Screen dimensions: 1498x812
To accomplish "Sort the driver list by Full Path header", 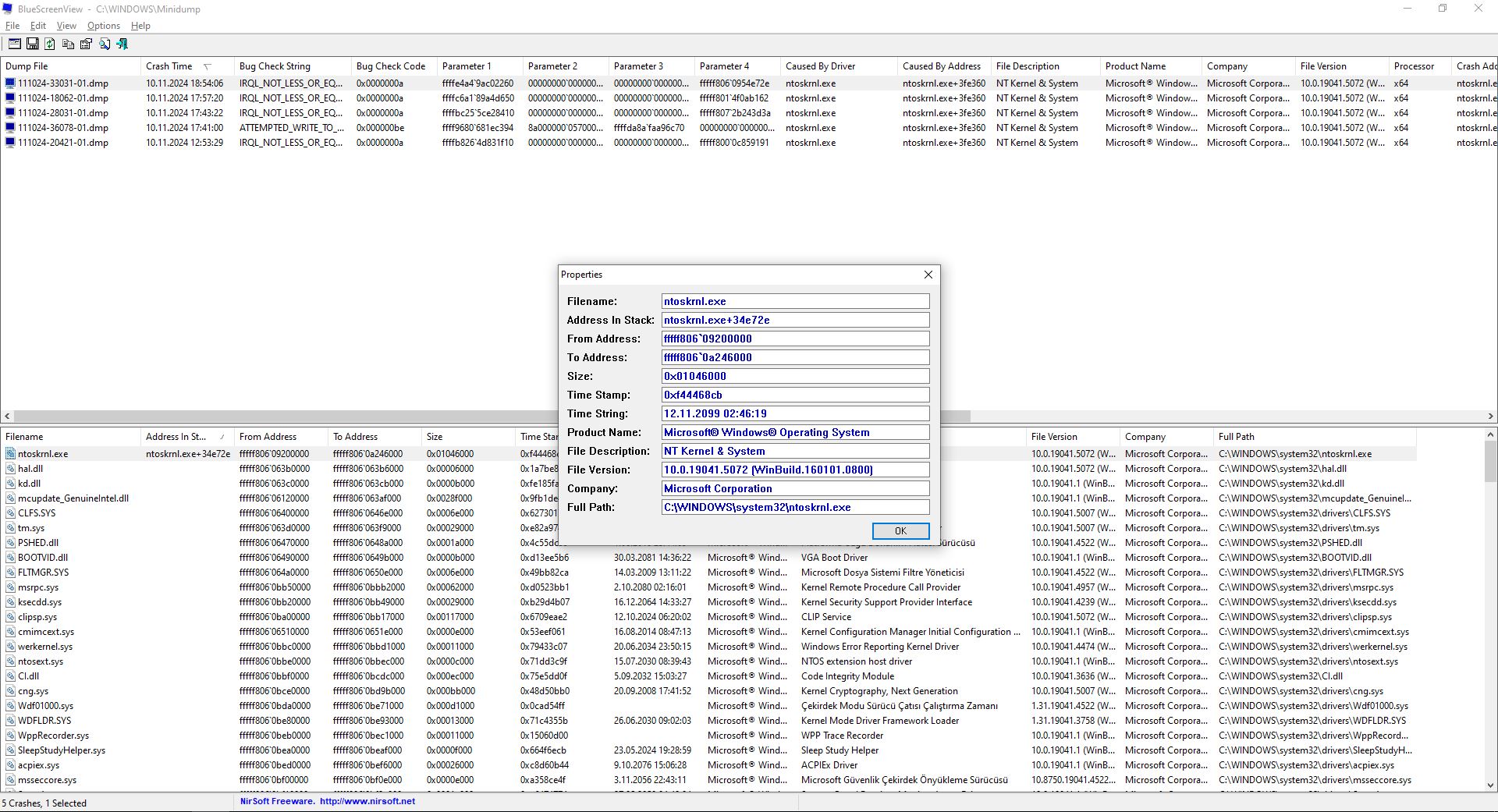I will (1315, 437).
